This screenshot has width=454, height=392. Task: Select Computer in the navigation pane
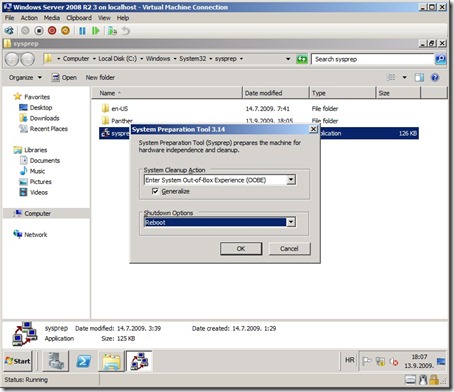click(x=37, y=213)
